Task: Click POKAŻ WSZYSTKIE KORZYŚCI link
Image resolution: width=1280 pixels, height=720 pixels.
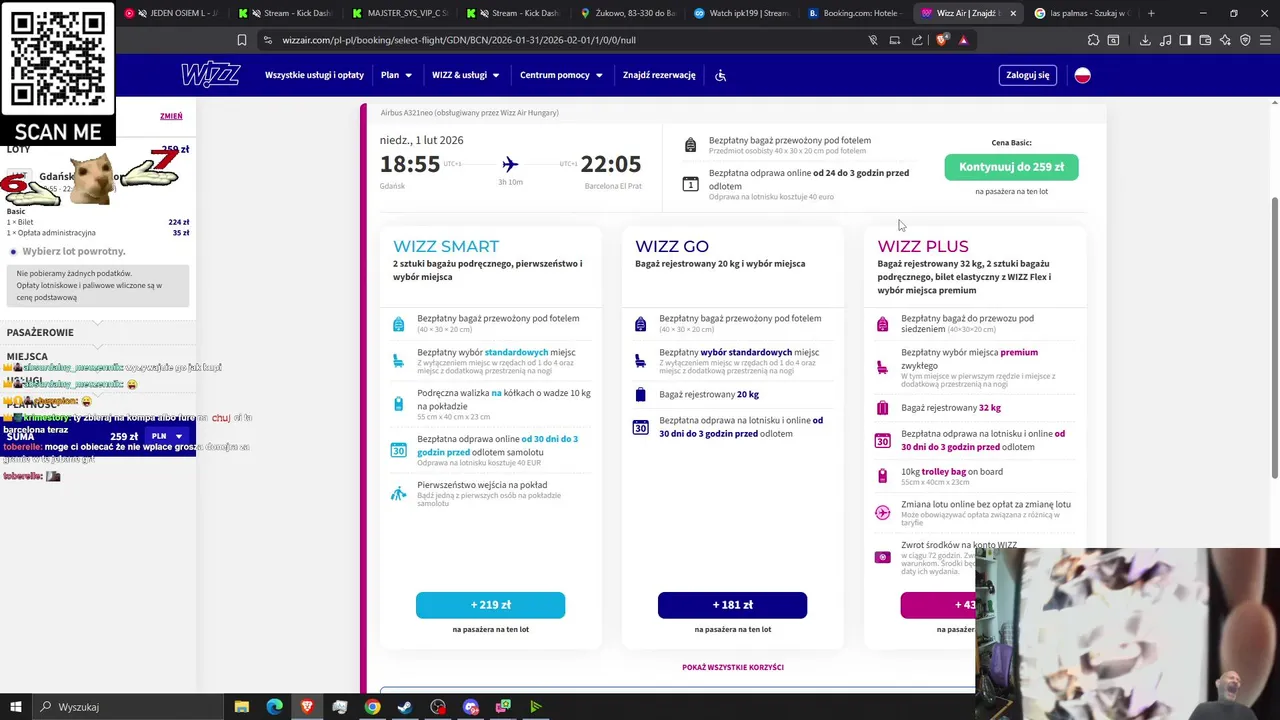Action: pos(733,667)
